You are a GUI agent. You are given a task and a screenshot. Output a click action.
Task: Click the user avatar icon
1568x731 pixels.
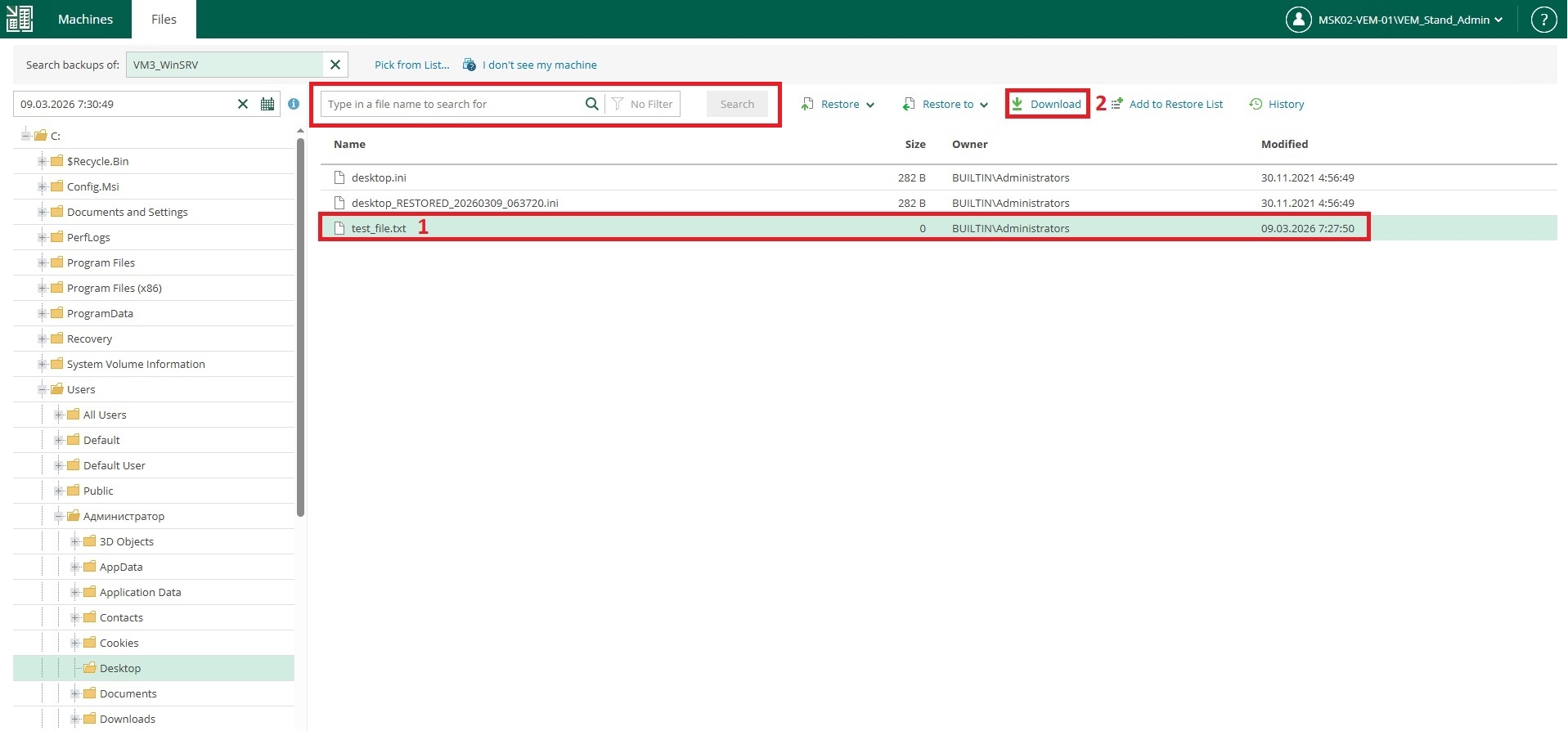[x=1298, y=20]
